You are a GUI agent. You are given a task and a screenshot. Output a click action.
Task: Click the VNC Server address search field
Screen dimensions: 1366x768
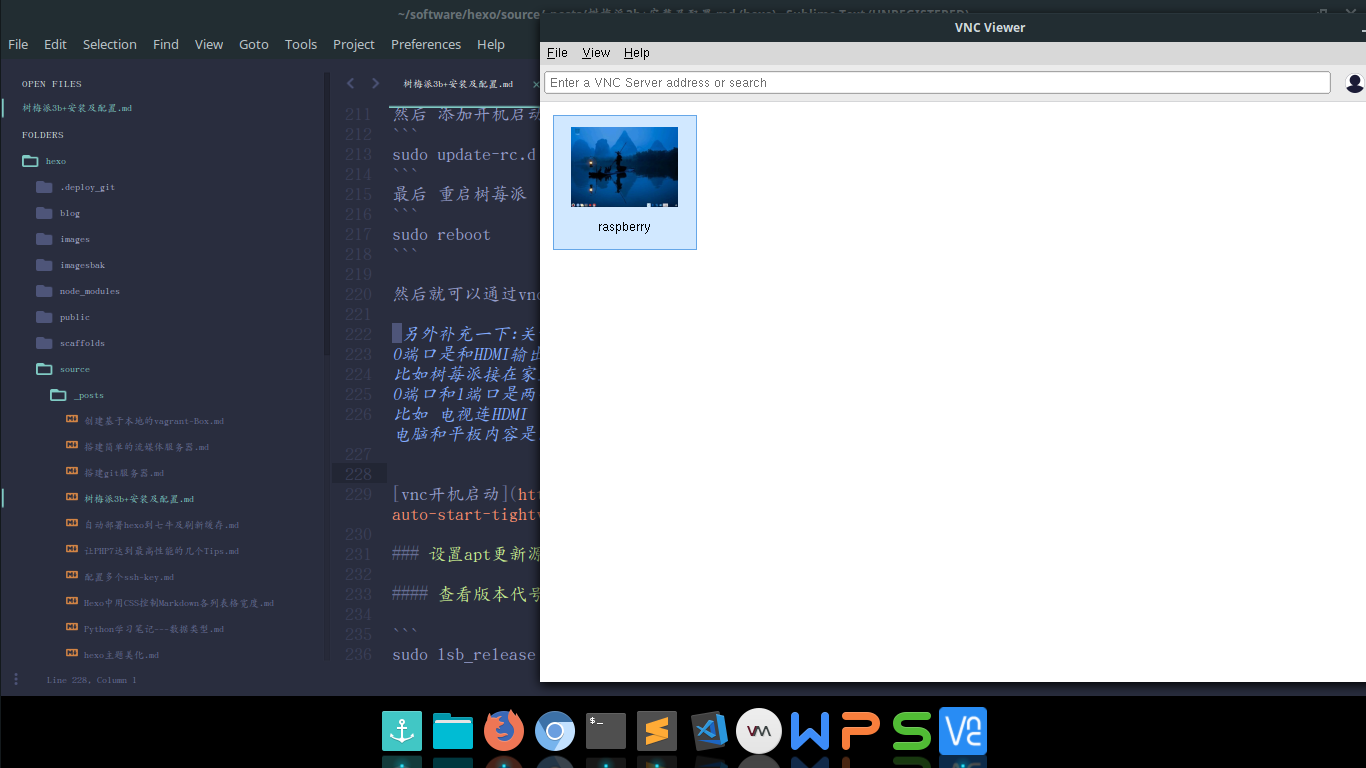tap(937, 83)
